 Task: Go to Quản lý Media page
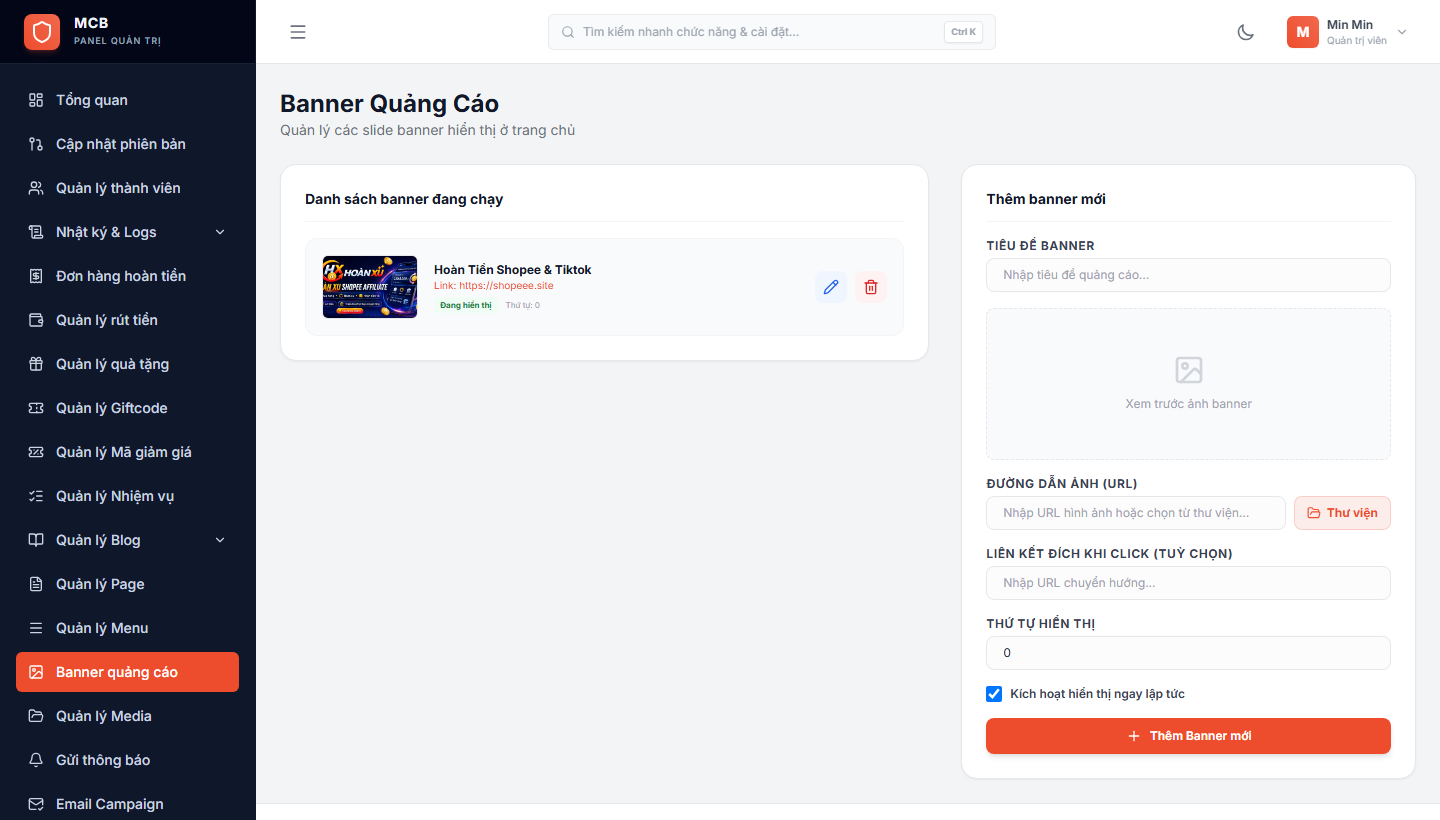click(127, 716)
